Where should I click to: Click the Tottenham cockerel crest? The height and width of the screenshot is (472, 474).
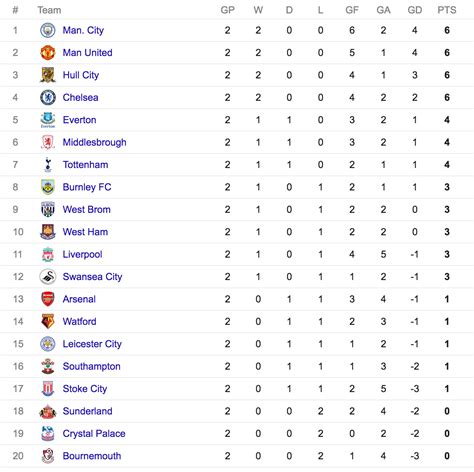(x=48, y=165)
